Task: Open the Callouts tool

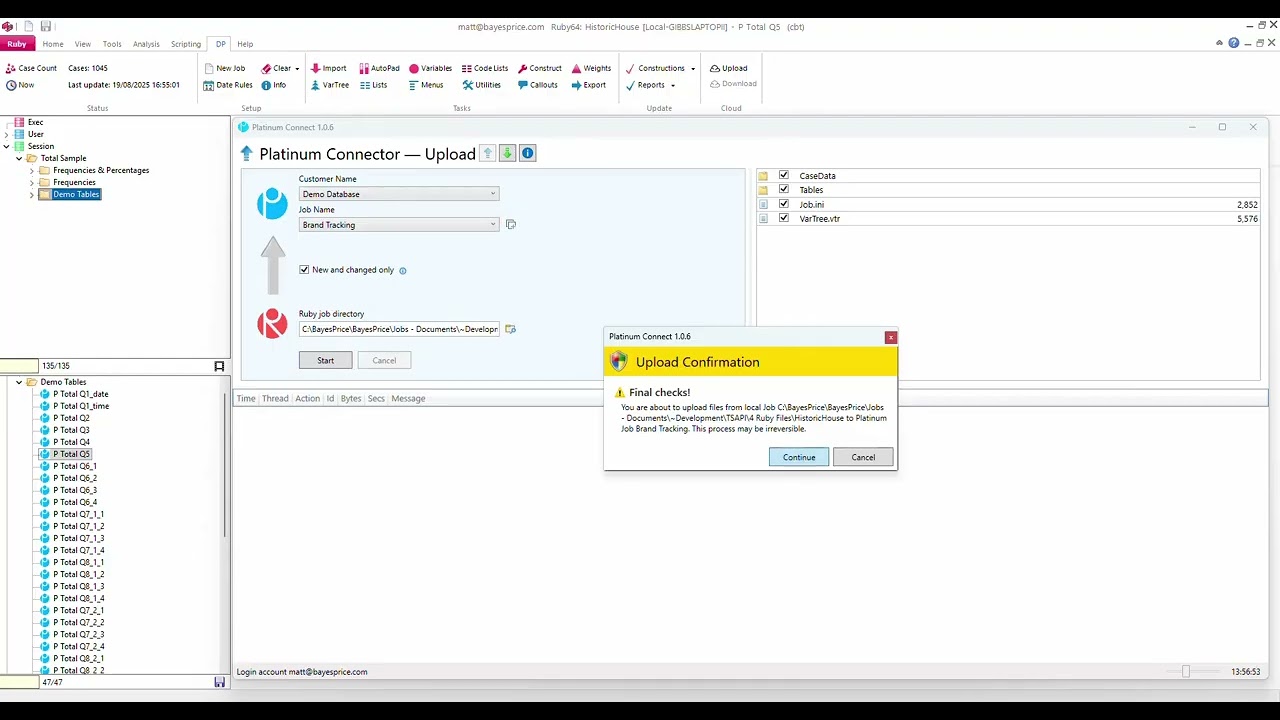Action: click(538, 85)
